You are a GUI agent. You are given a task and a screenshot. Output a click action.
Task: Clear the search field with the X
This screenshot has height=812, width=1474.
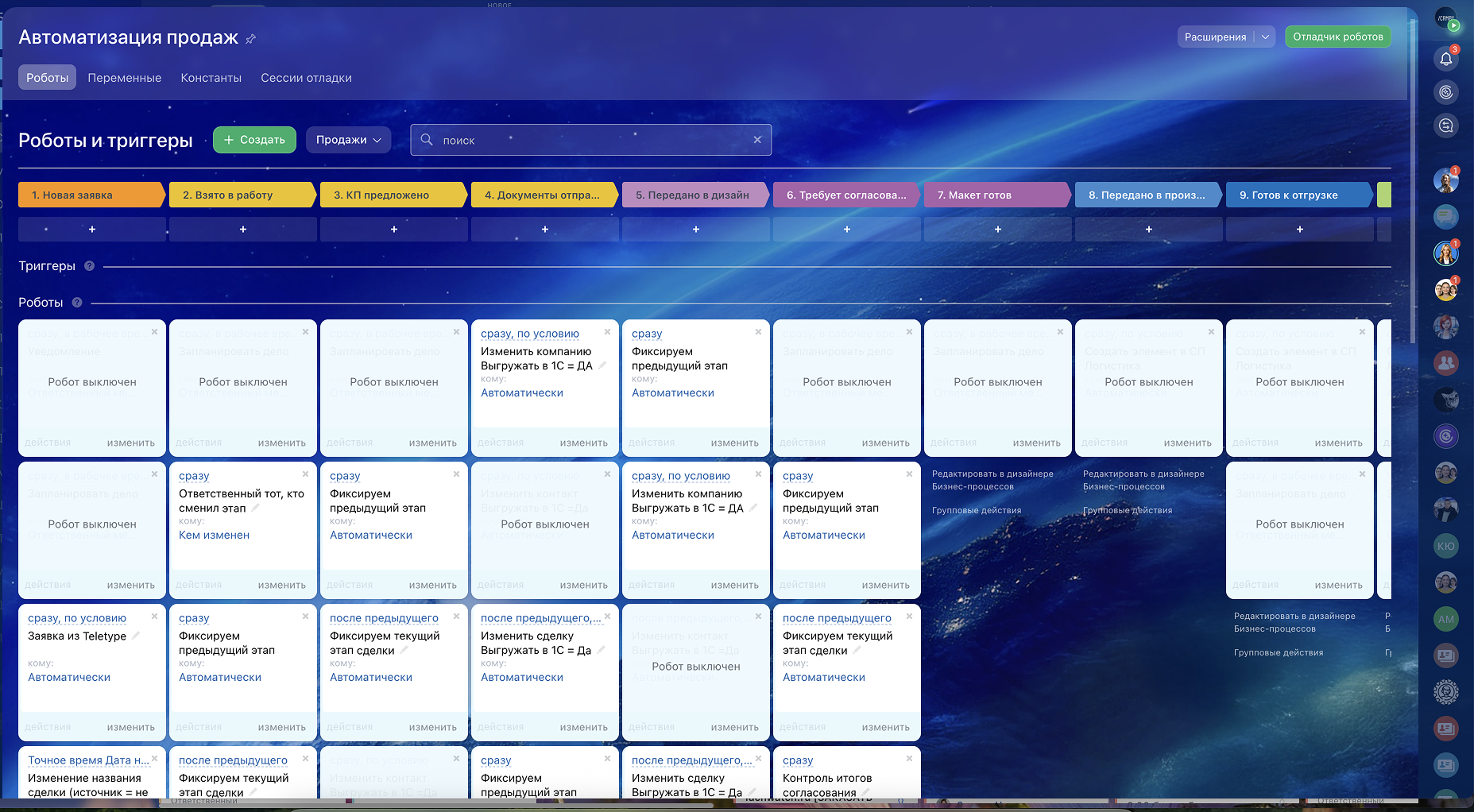pyautogui.click(x=757, y=140)
